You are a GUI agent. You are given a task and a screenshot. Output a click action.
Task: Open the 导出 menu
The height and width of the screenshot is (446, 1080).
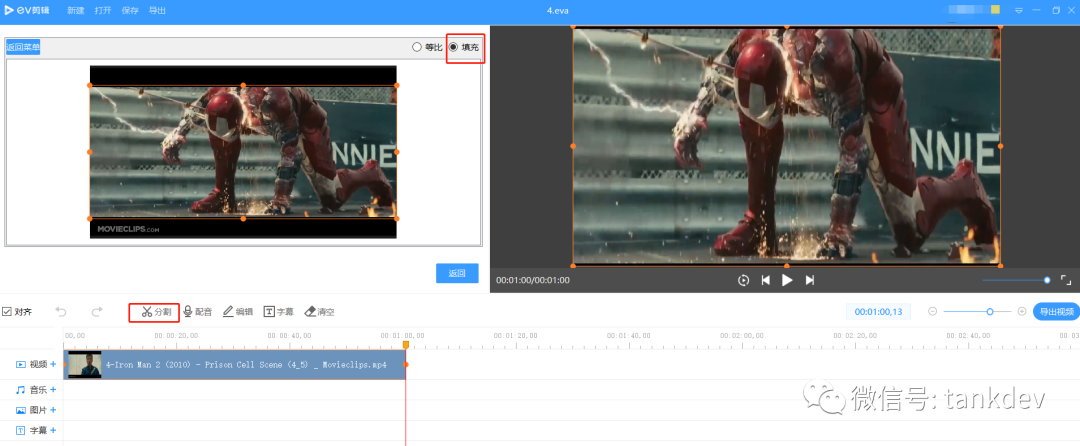point(157,10)
